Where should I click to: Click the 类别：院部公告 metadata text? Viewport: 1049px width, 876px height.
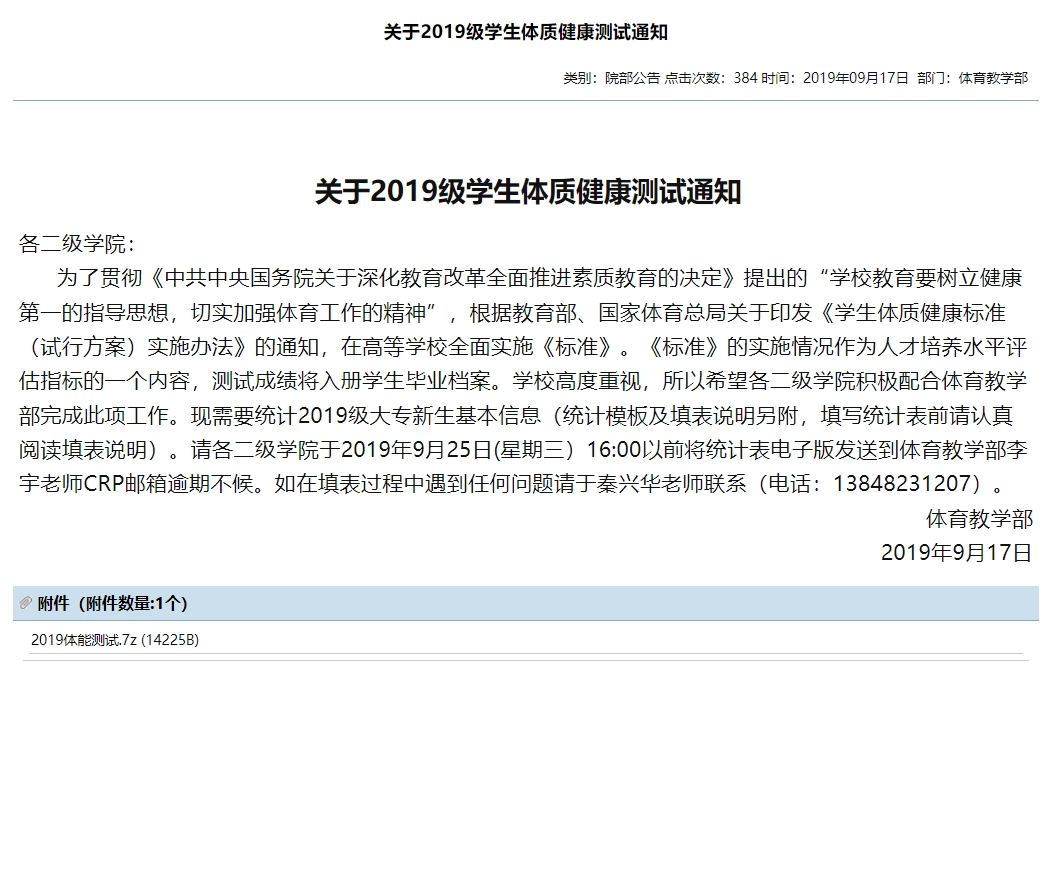click(611, 78)
